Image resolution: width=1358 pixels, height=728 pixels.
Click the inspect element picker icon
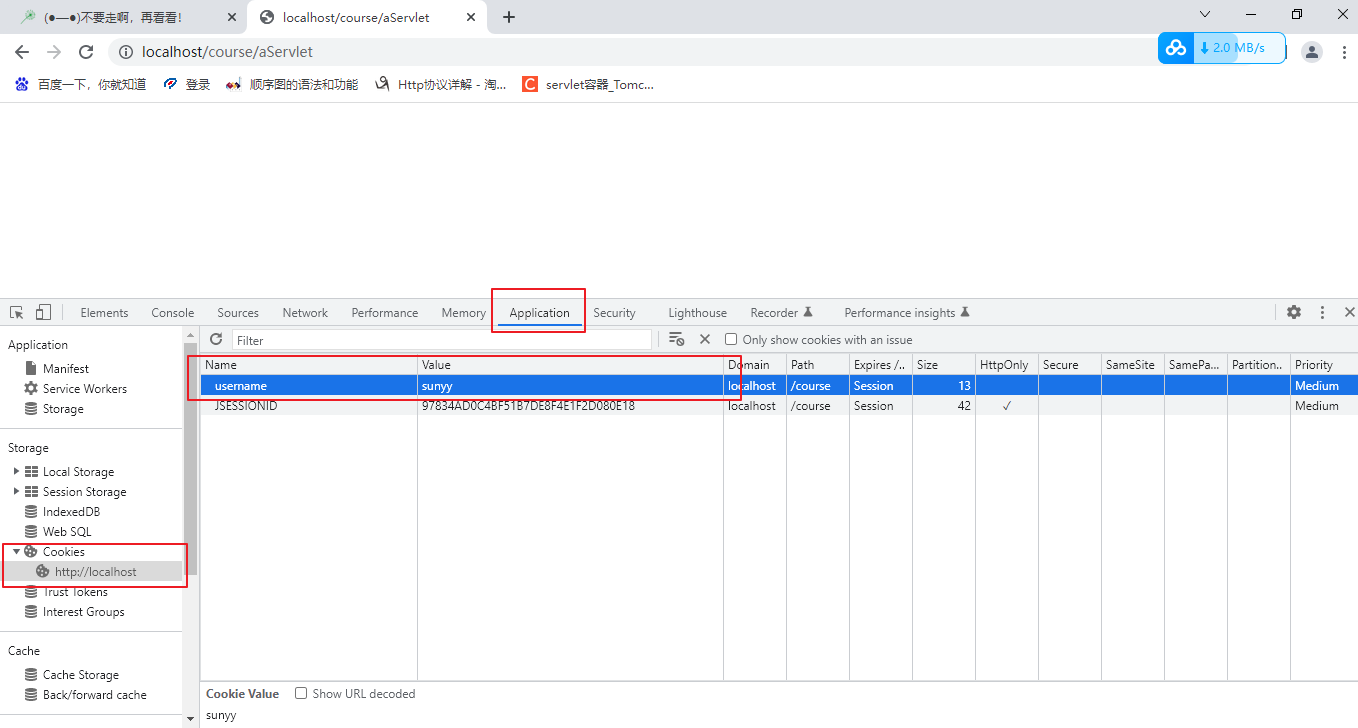(17, 313)
